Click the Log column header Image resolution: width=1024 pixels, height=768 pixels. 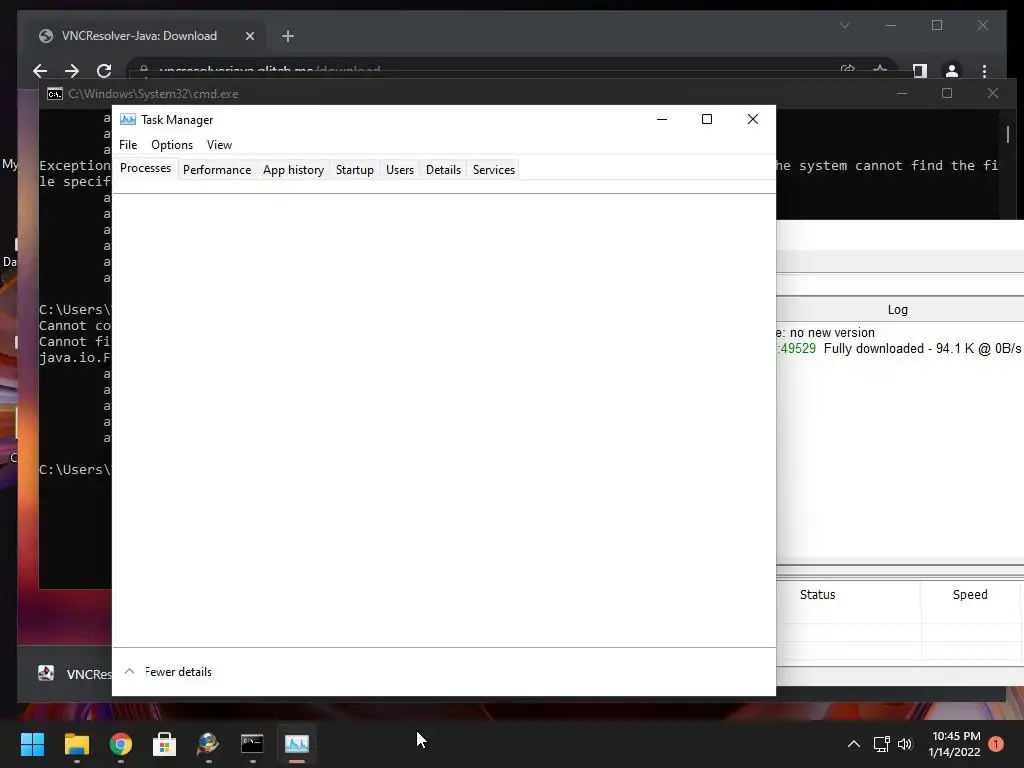tap(900, 310)
